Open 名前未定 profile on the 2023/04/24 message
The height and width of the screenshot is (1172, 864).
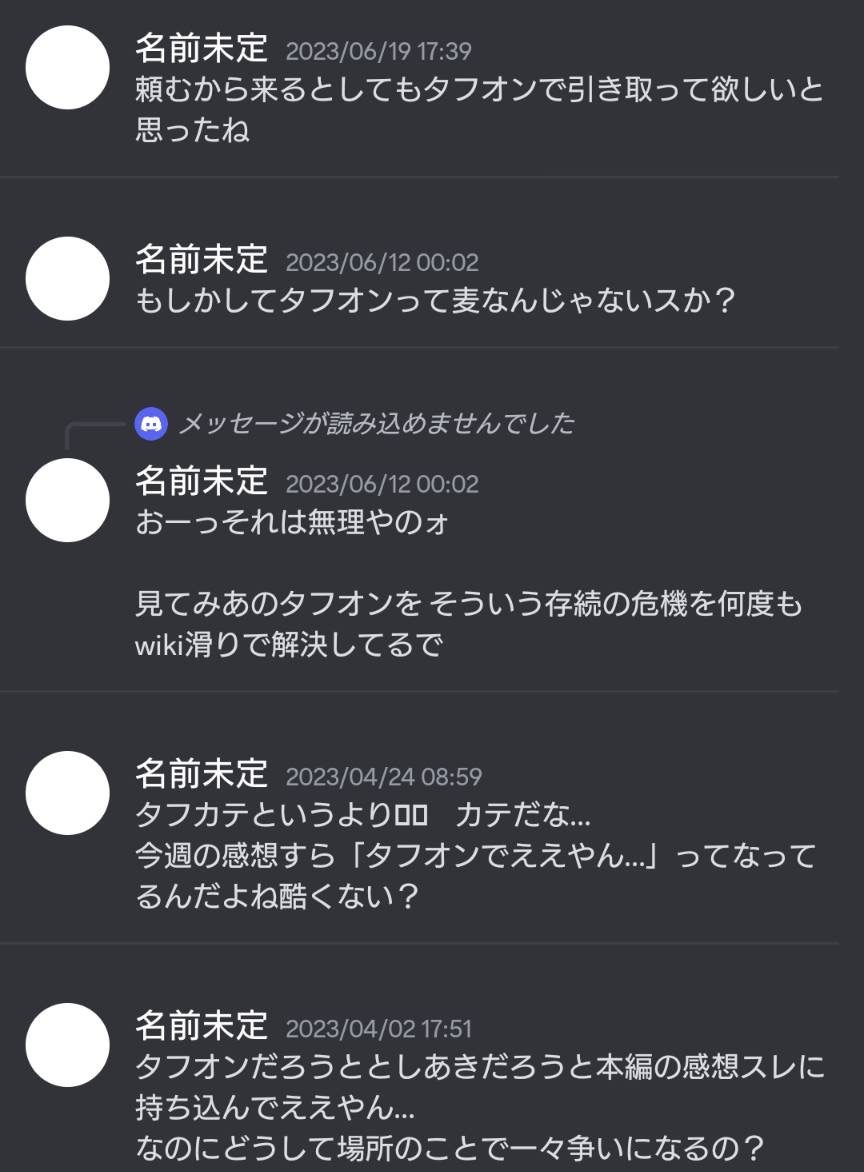click(x=201, y=774)
